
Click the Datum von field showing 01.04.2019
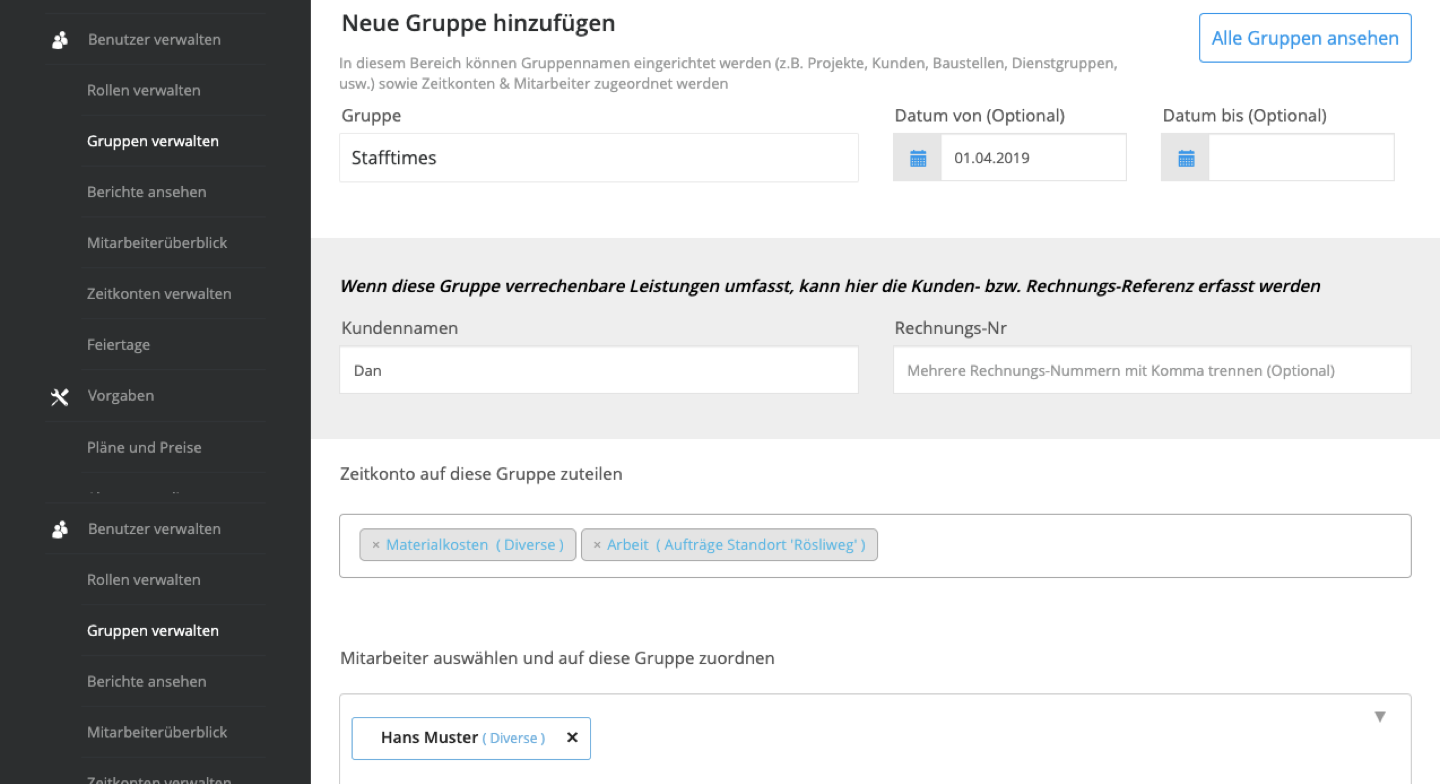tap(1032, 158)
